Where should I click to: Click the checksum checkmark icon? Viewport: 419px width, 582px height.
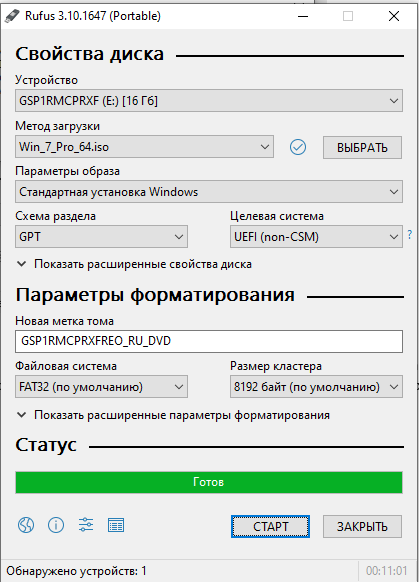[298, 147]
